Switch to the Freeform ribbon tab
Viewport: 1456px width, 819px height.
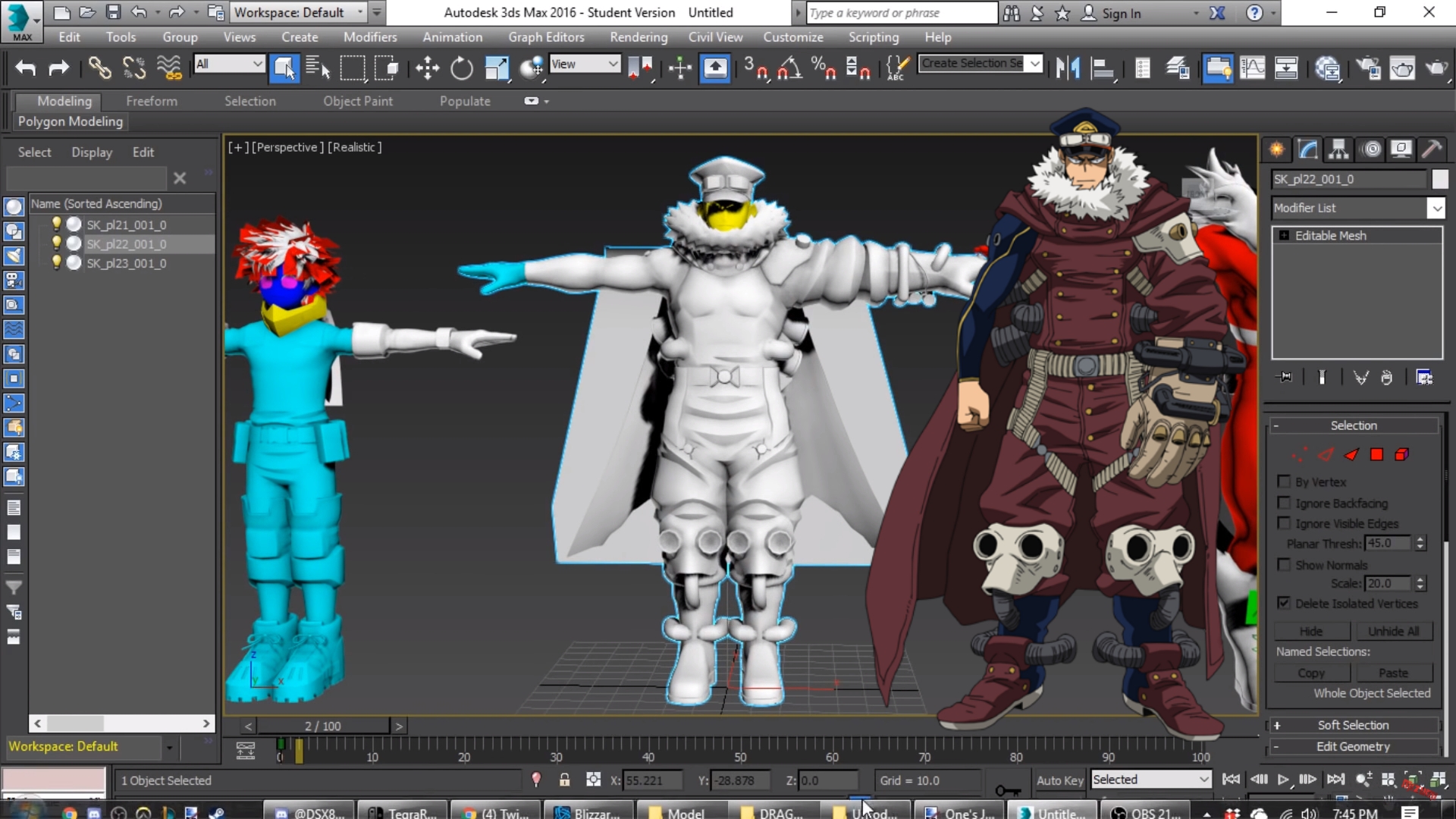tap(152, 101)
